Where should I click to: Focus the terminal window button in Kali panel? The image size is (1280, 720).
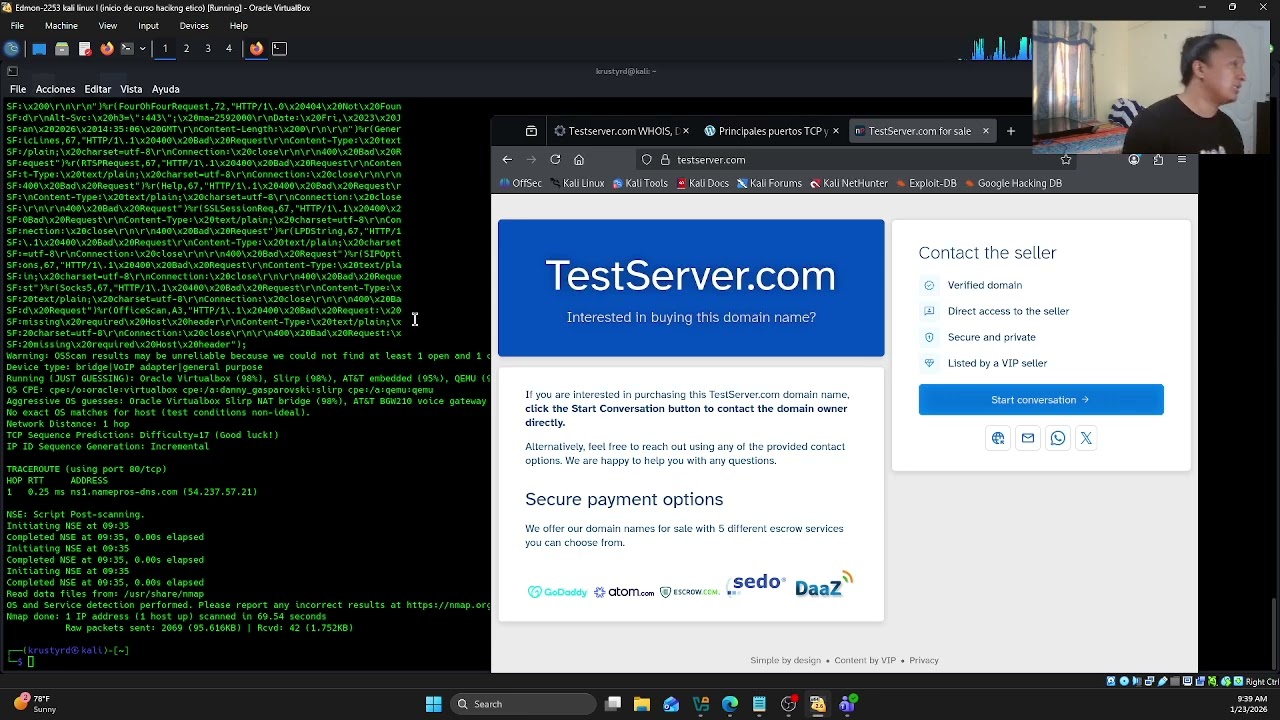[x=280, y=48]
